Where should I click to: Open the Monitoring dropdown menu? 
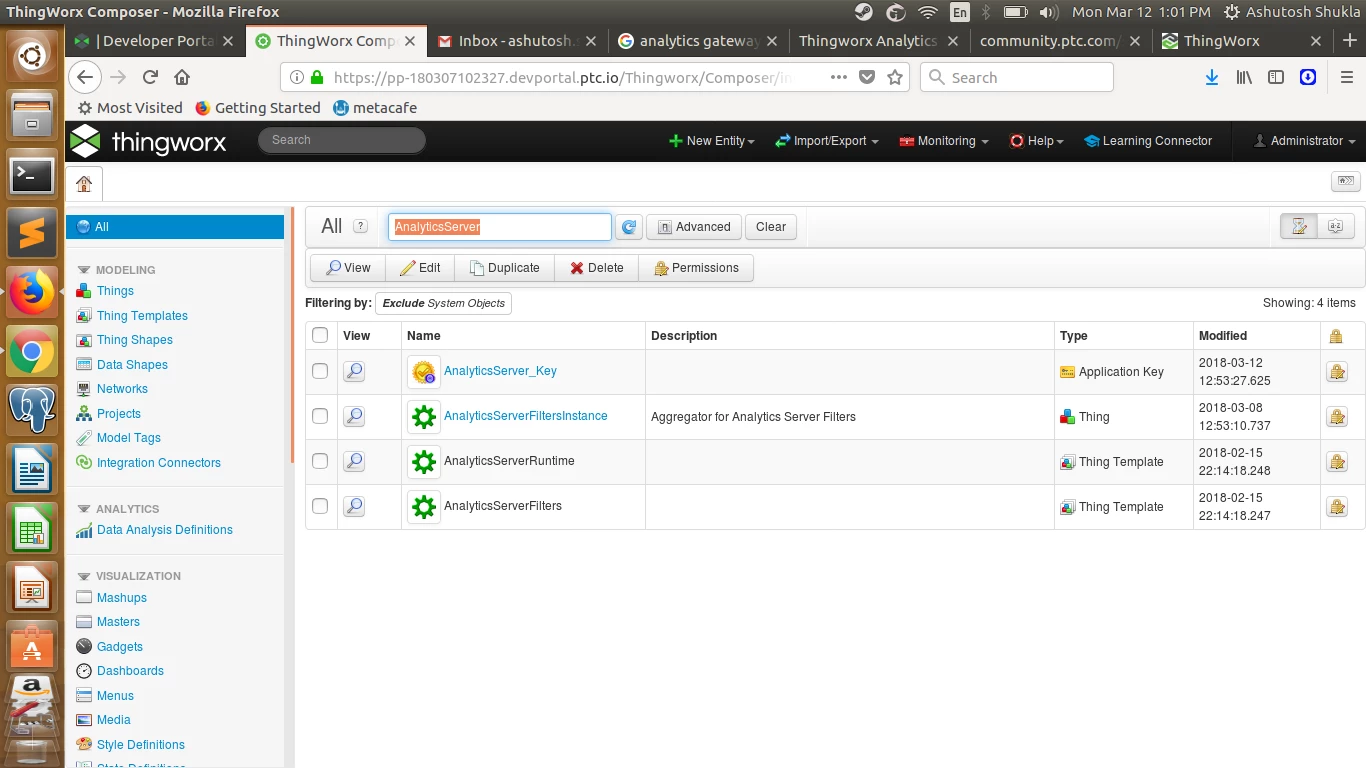click(944, 141)
